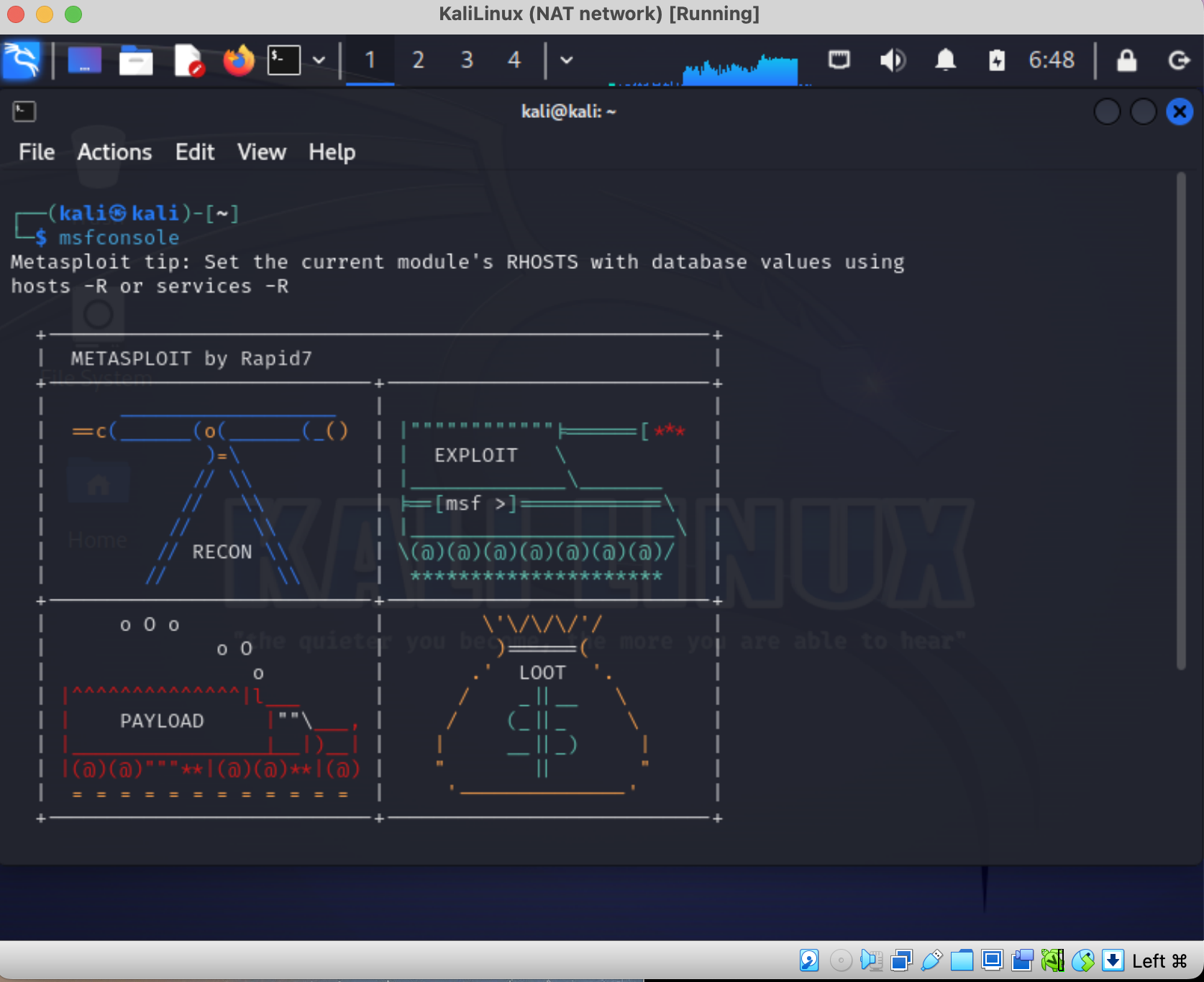Close the kali@kali terminal window

(1180, 111)
